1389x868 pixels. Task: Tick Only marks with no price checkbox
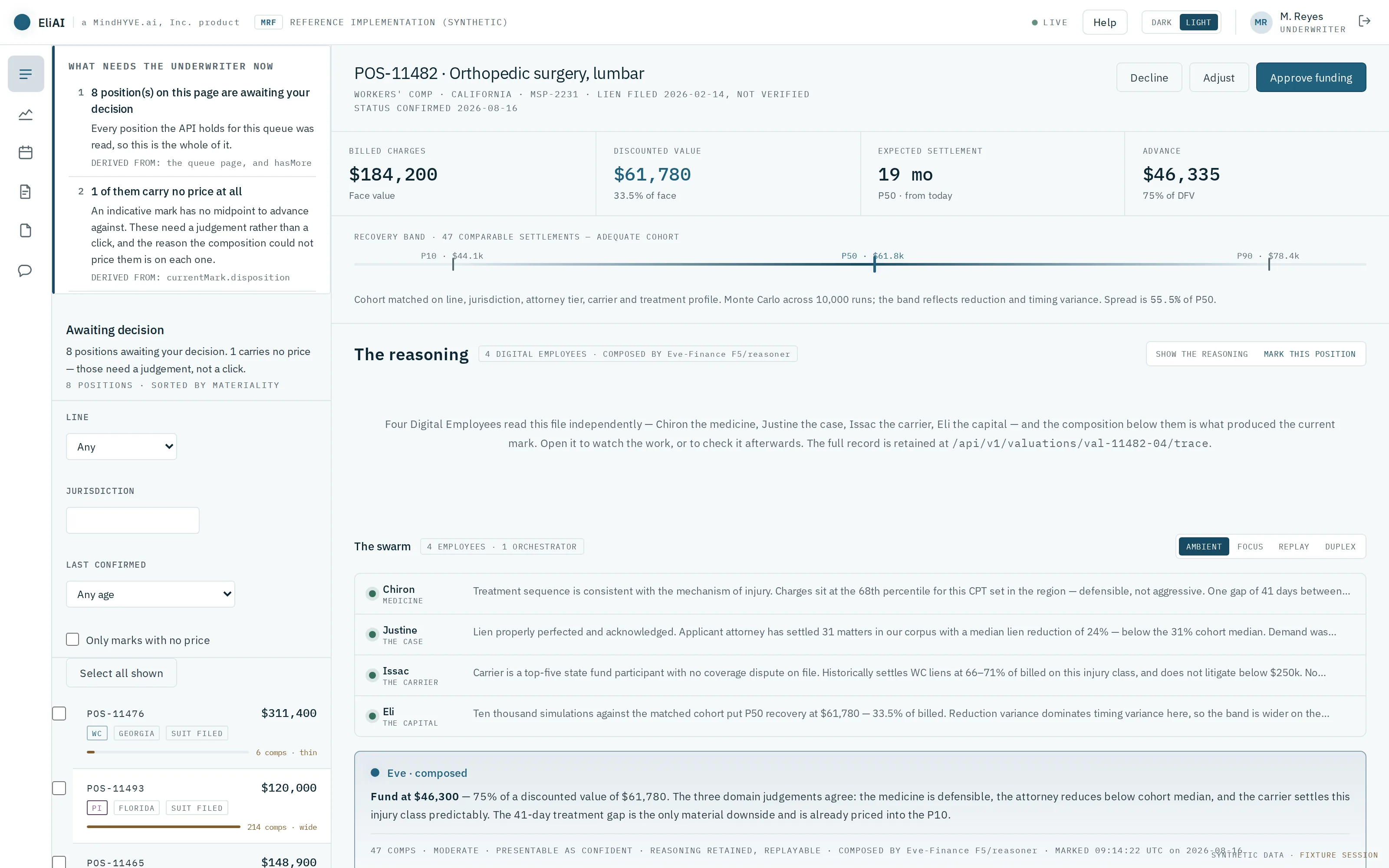(x=72, y=640)
